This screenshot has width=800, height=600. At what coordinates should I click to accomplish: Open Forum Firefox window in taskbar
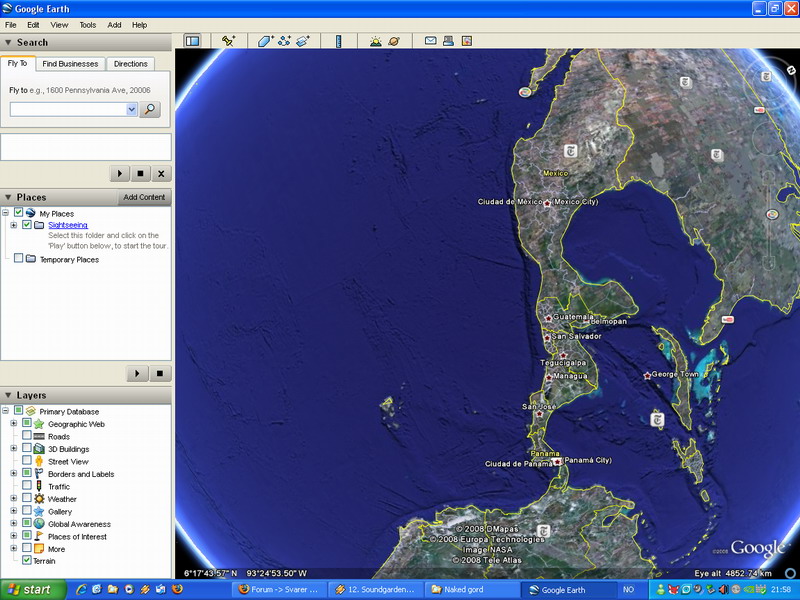280,590
